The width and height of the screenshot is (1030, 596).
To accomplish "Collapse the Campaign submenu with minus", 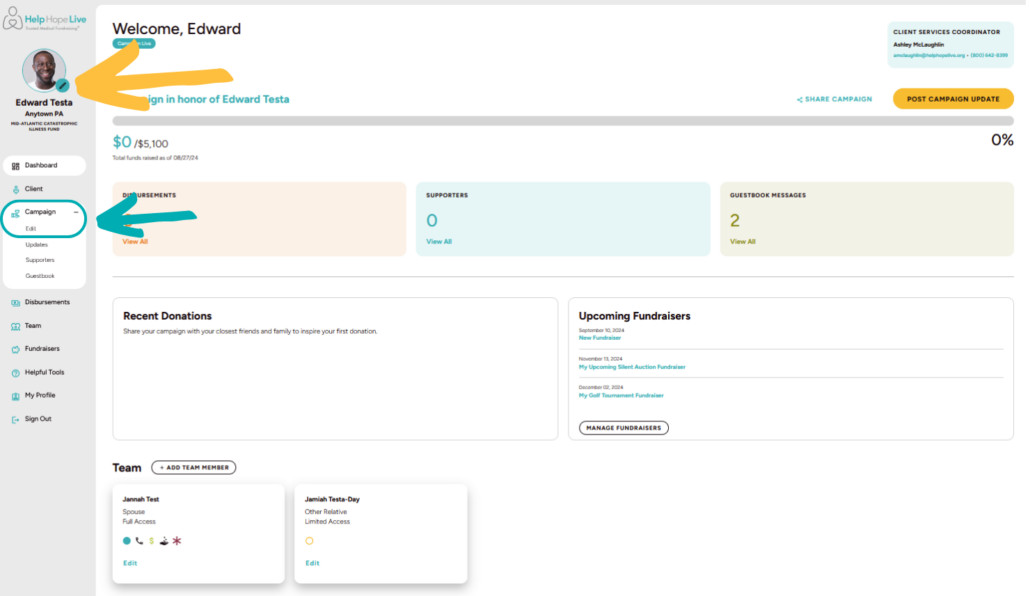I will [76, 212].
